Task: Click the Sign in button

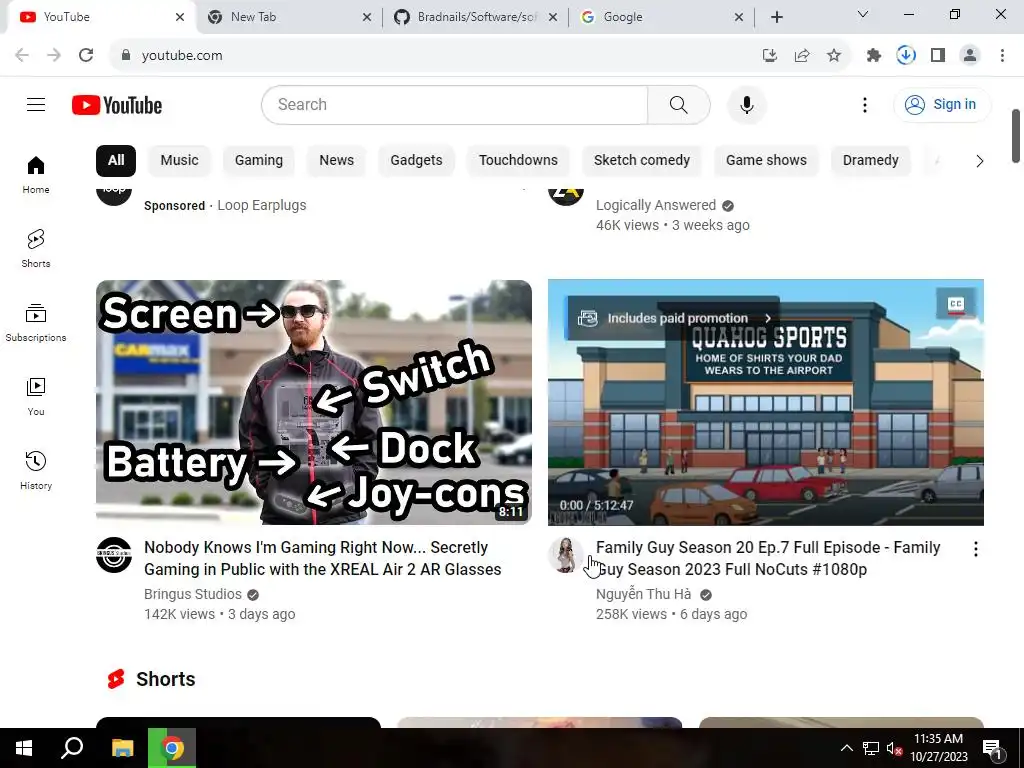Action: [942, 104]
